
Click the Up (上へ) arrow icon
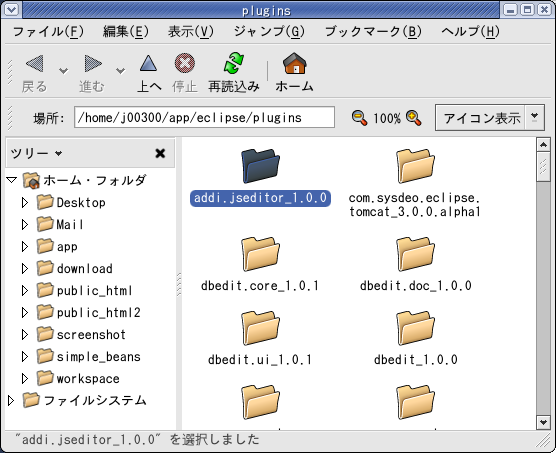coord(148,63)
